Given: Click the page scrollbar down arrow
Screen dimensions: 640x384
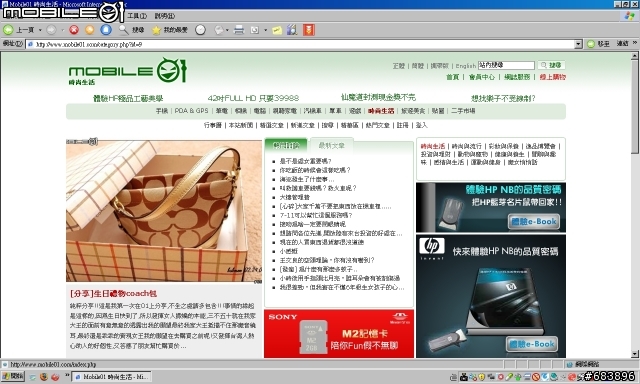Looking at the screenshot, I should click(635, 354).
